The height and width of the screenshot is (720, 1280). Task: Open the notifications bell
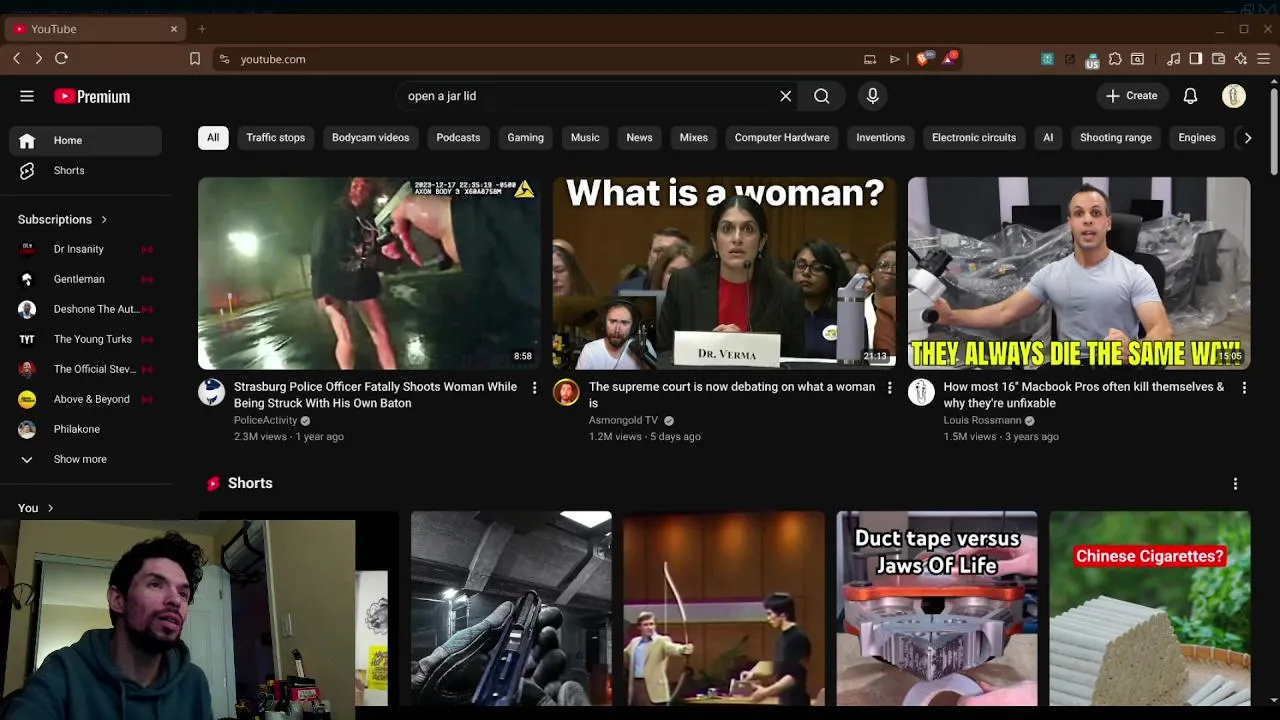click(x=1190, y=96)
